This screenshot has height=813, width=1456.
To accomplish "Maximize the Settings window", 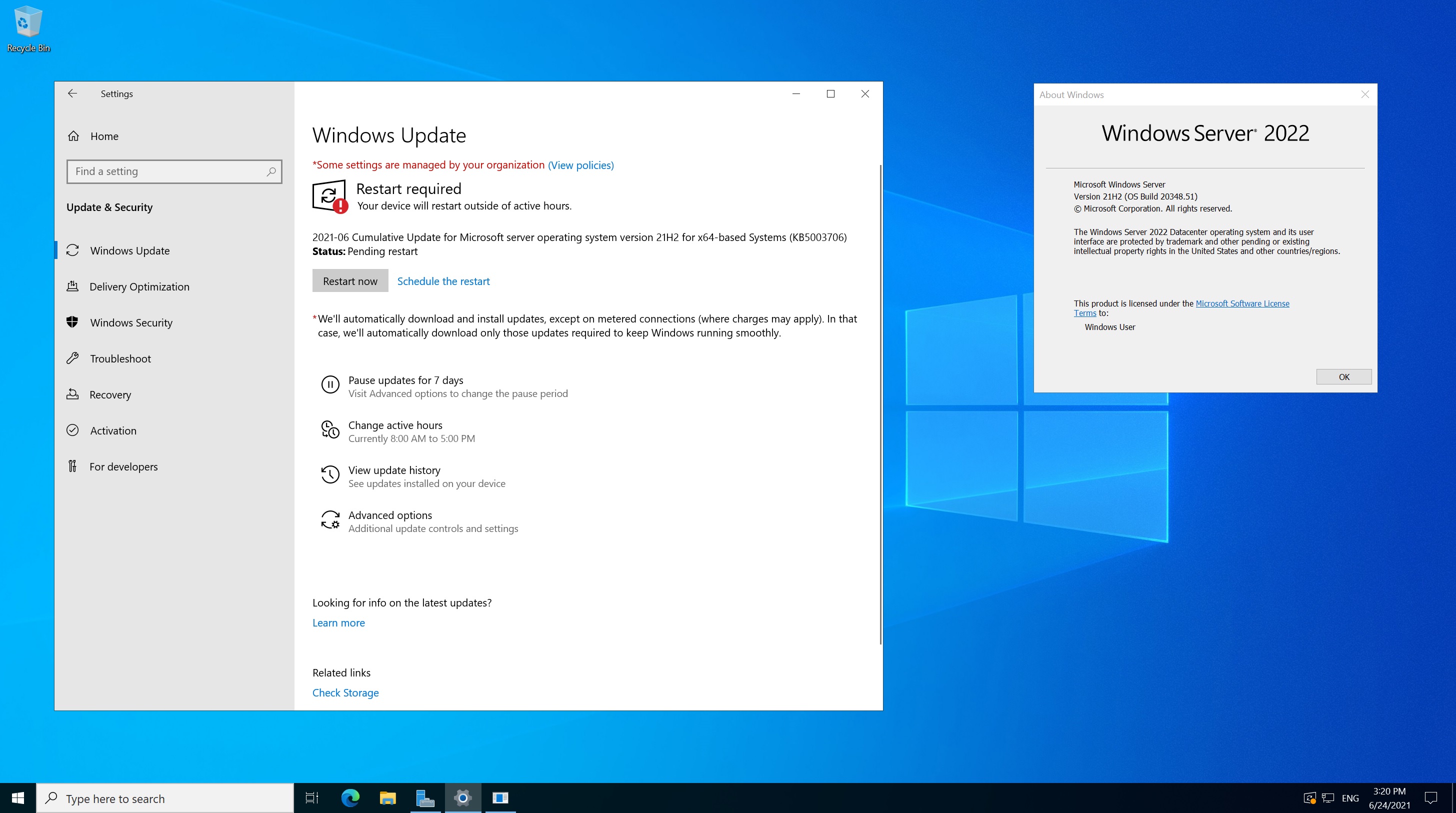I will 831,93.
